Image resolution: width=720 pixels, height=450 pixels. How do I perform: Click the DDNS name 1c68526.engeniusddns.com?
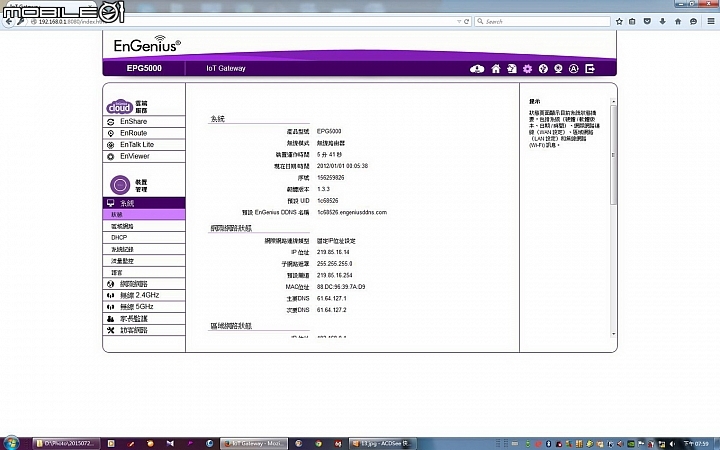pos(352,213)
